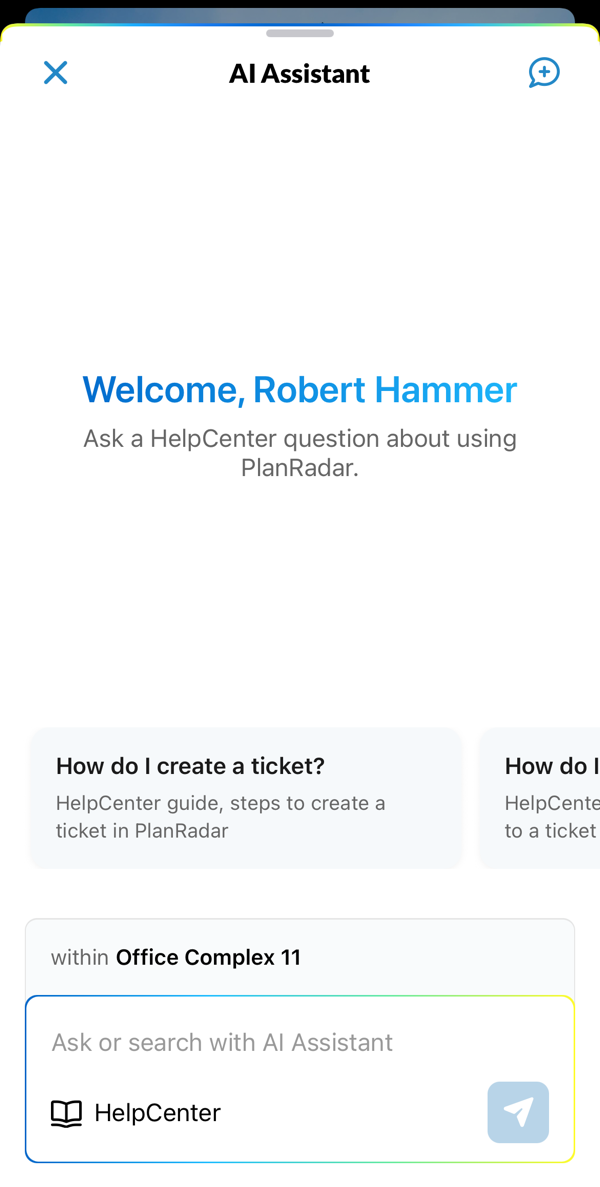Tap the 'HelpCenter guide, steps to create' description
The height and width of the screenshot is (1187, 600).
click(220, 816)
